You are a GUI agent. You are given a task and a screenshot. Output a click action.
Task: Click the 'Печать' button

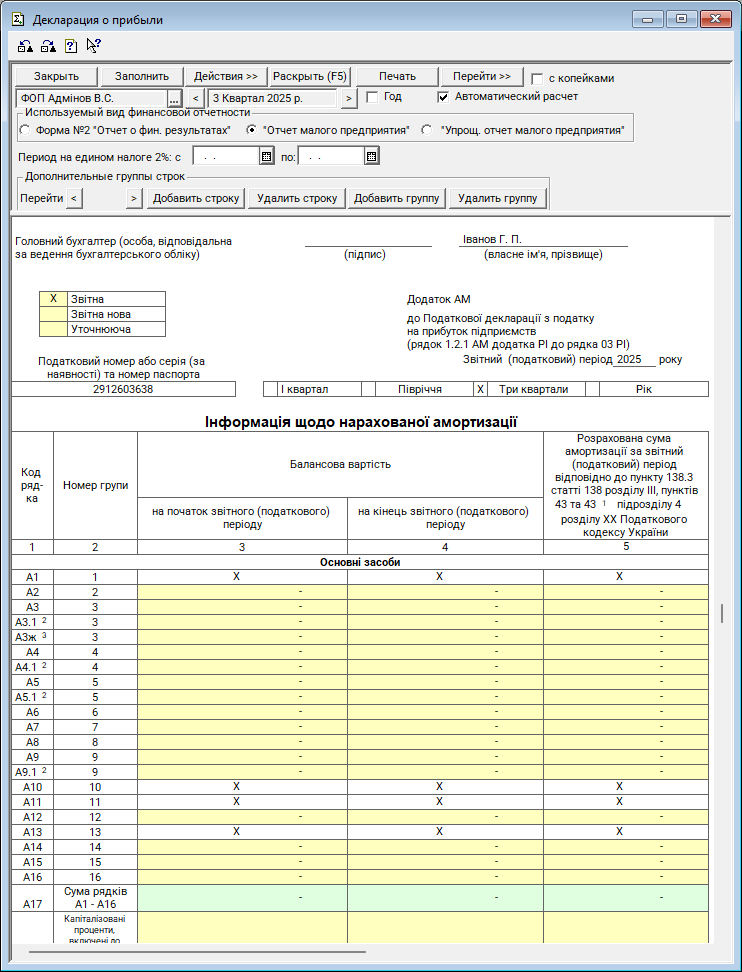click(x=396, y=77)
